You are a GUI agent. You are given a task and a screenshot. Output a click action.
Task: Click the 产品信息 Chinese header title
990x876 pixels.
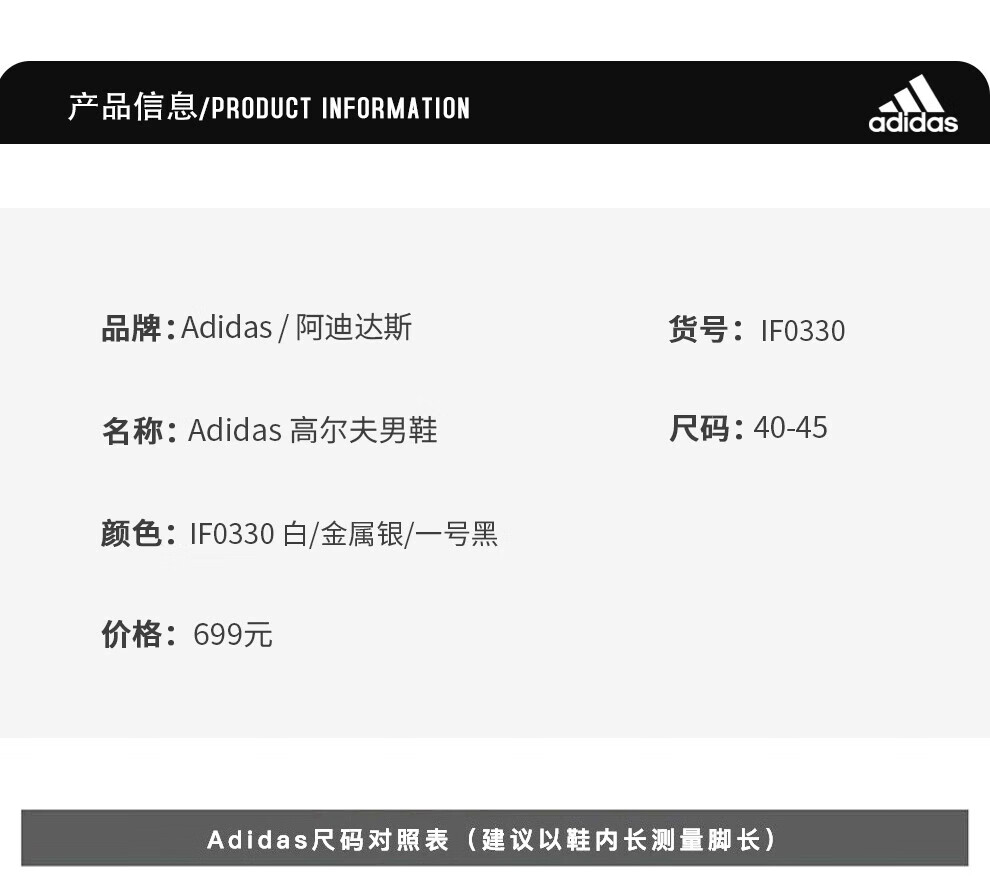coord(132,107)
